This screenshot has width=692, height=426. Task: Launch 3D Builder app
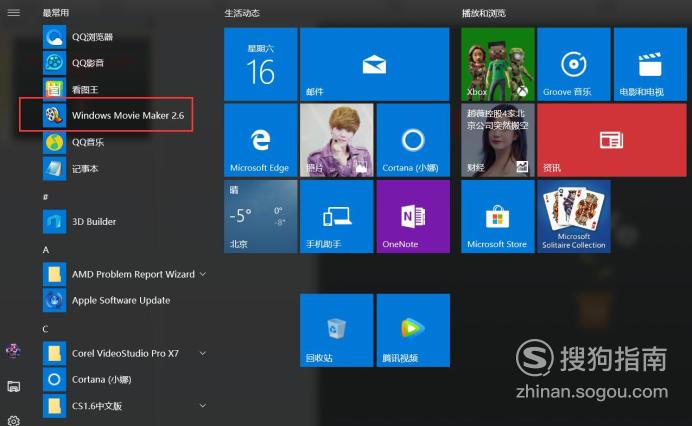click(x=79, y=222)
